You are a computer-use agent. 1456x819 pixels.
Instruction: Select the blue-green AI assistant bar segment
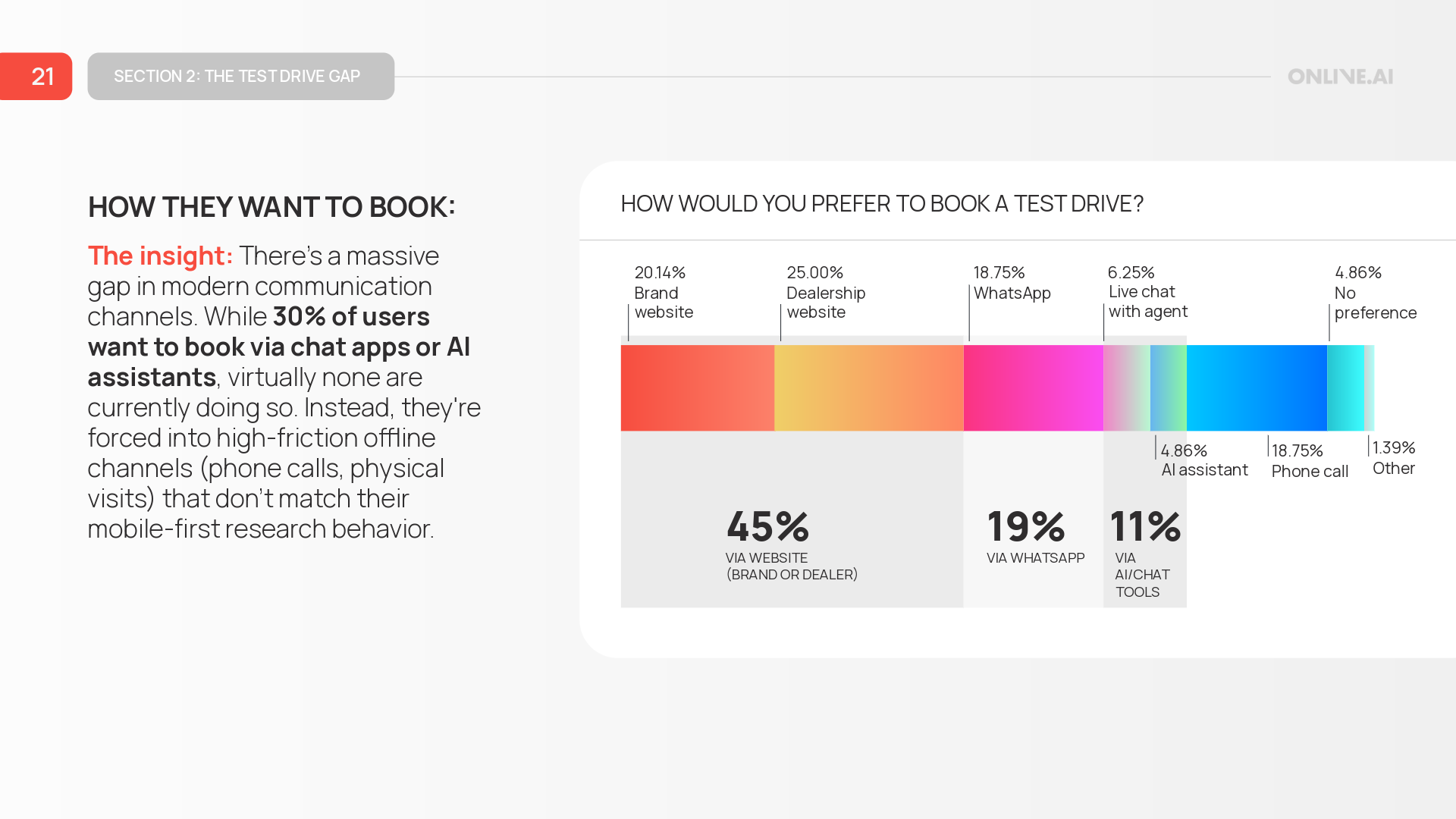coord(1168,388)
